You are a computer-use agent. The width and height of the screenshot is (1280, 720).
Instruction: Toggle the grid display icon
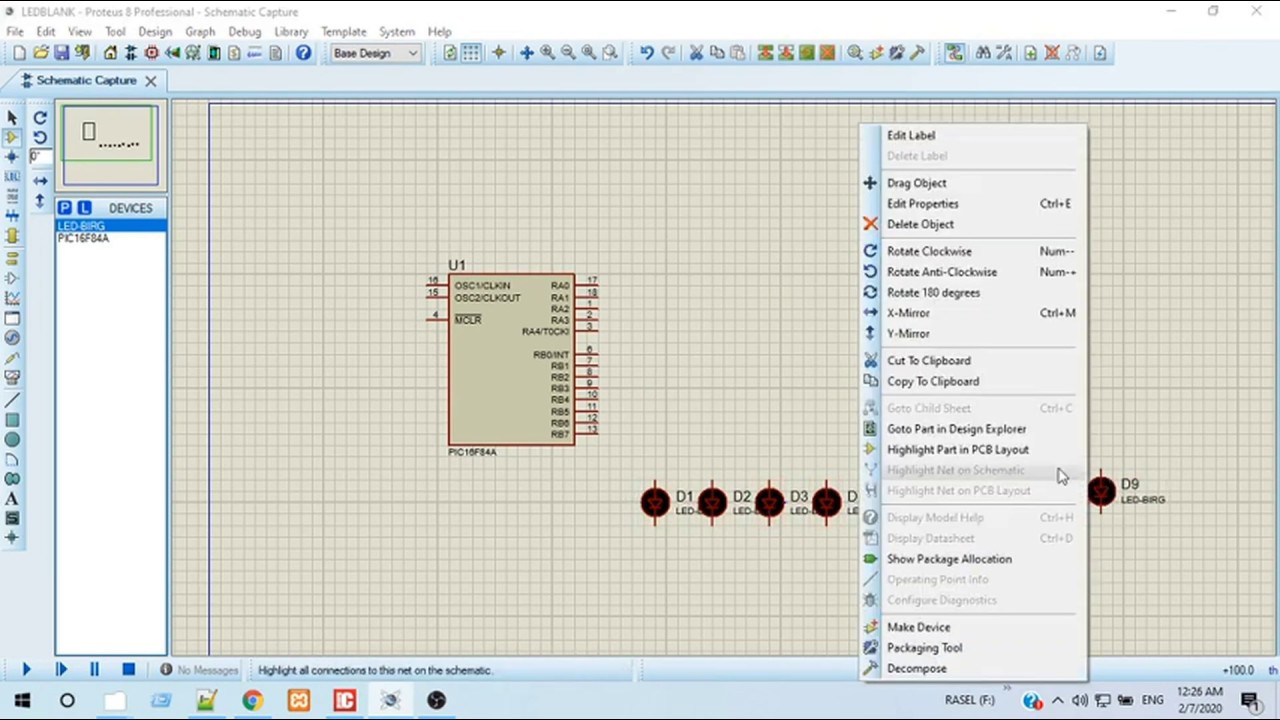point(471,53)
